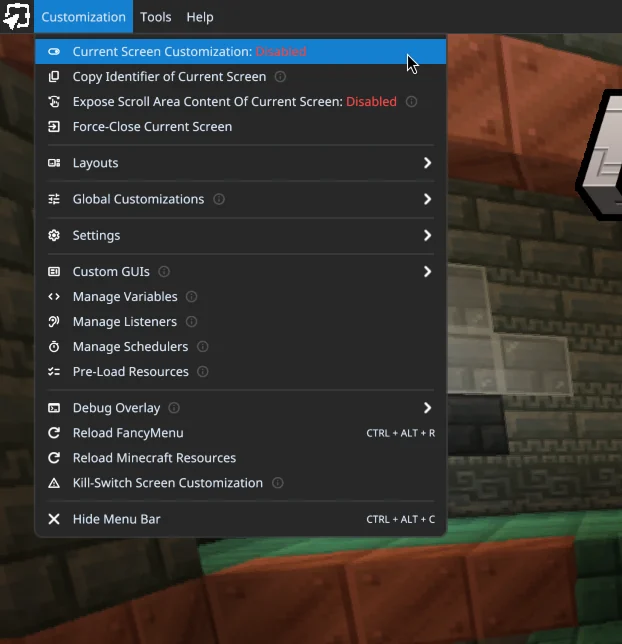Open Custom GUIs entry
Screen dimensions: 622x644
(x=241, y=271)
